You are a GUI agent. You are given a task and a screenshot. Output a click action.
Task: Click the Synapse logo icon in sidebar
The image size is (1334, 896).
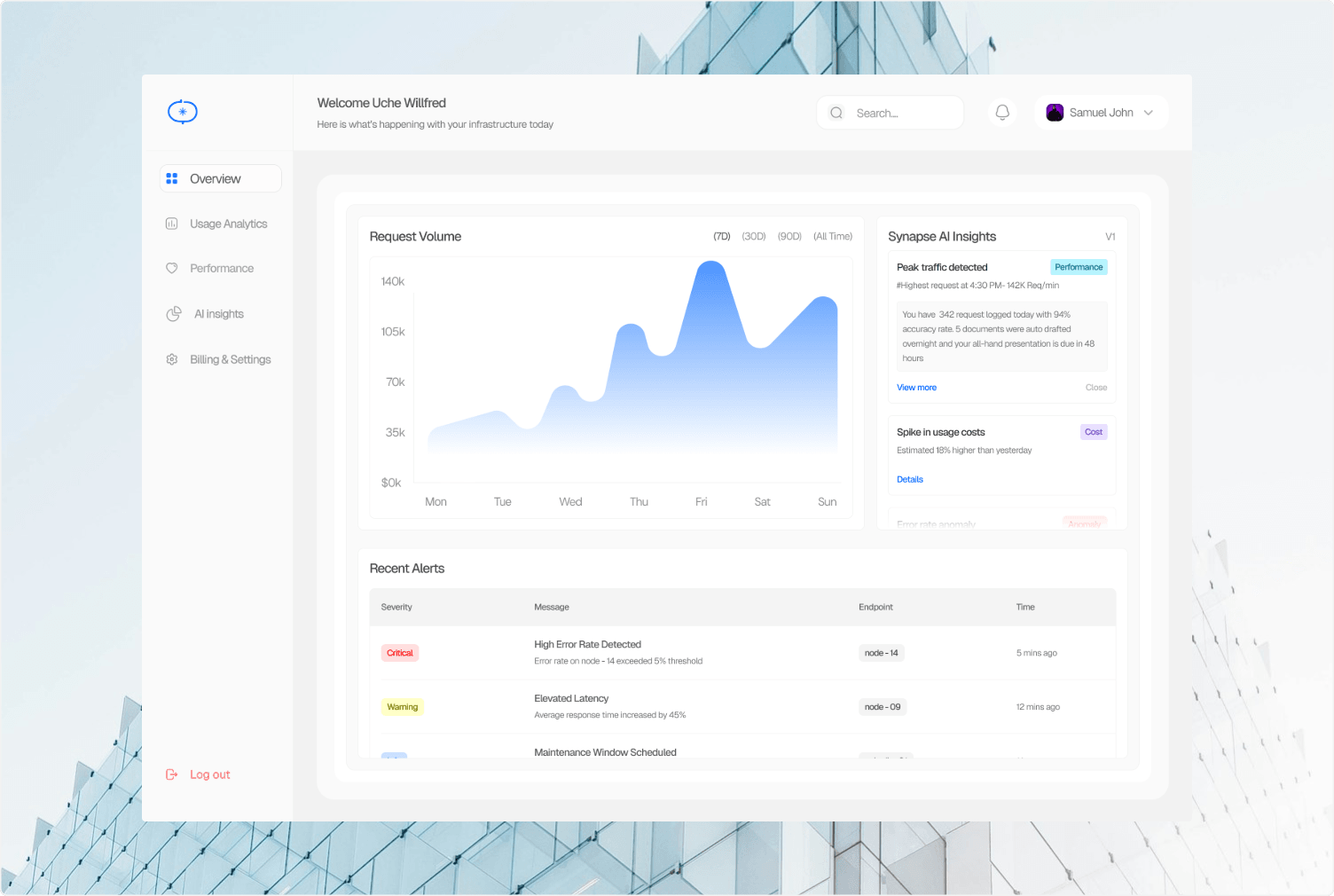point(183,112)
